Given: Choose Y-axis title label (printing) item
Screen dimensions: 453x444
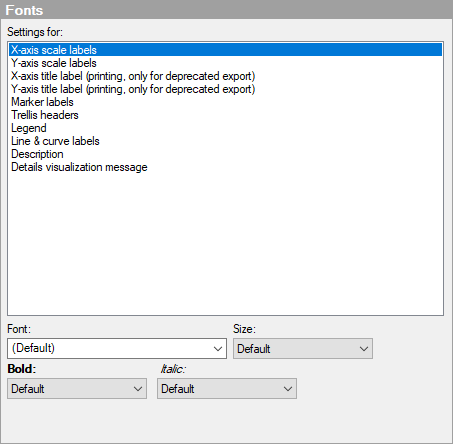Looking at the screenshot, I should (x=226, y=89).
